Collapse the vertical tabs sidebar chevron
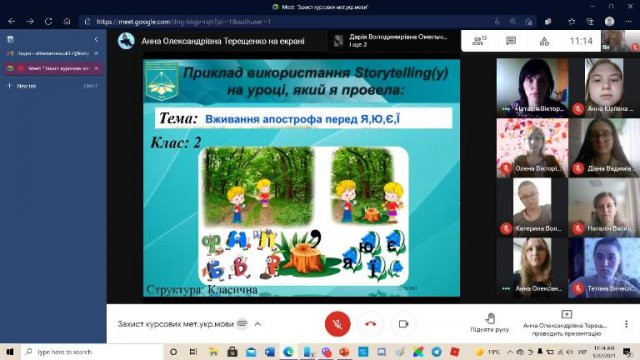This screenshot has height=360, width=640. (x=96, y=39)
